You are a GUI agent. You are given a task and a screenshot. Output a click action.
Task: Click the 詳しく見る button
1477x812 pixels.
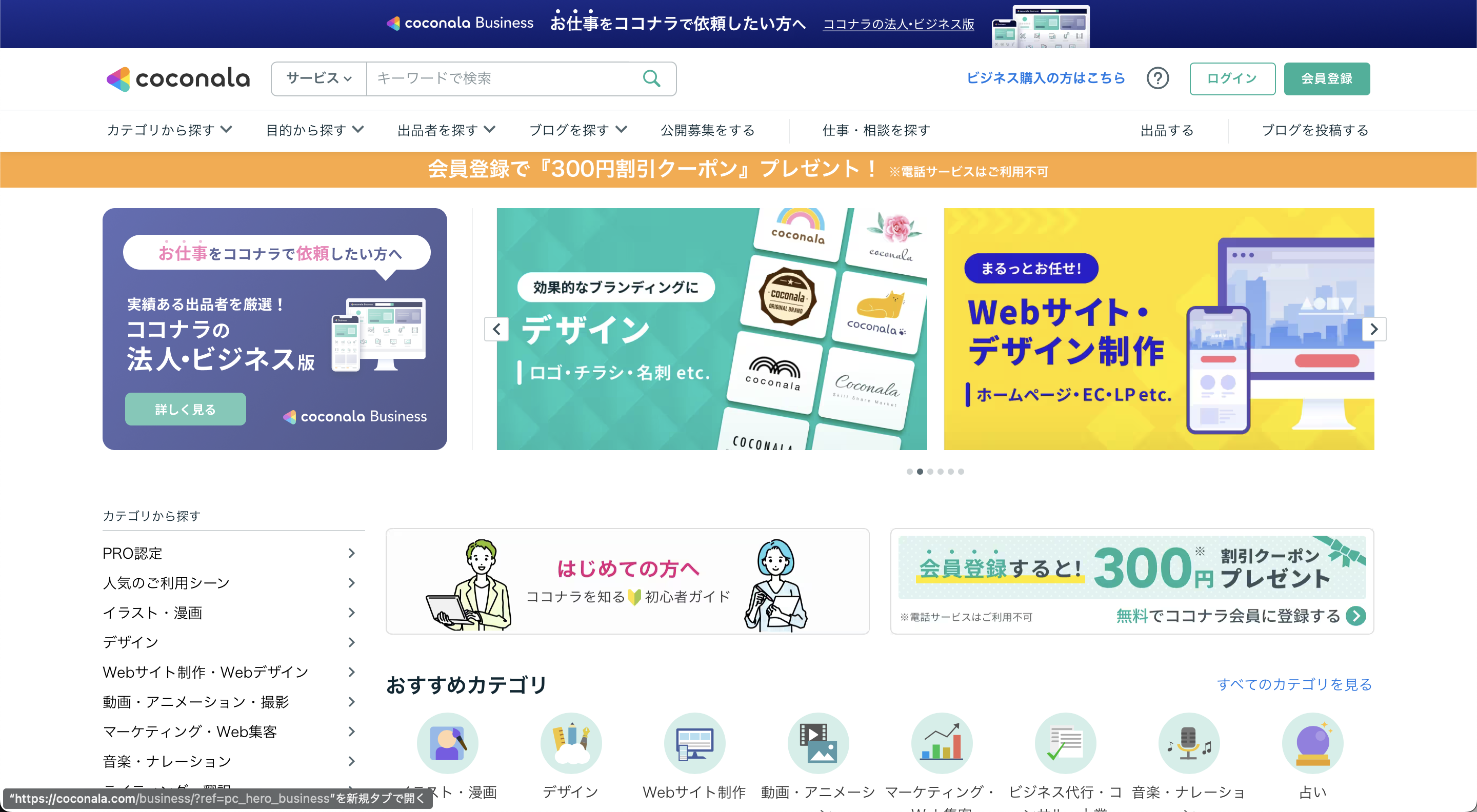tap(185, 409)
